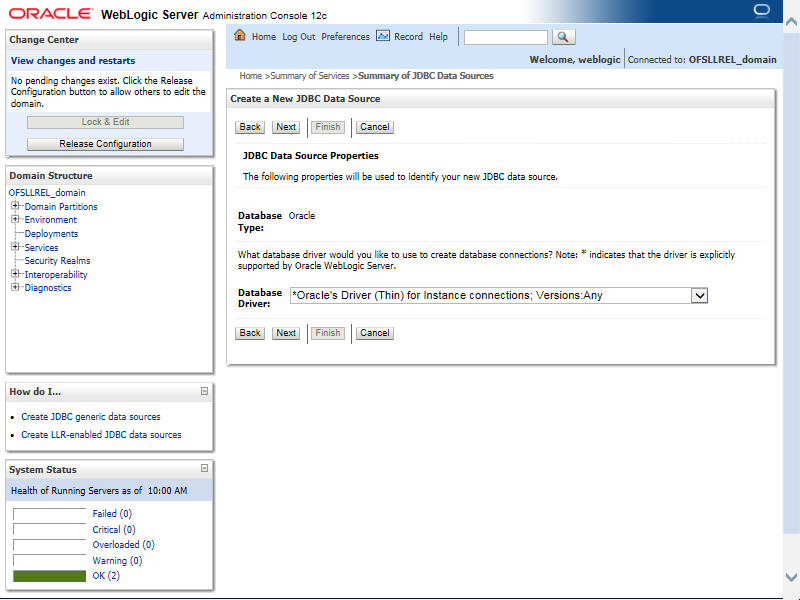Open the Database Driver dropdown
The width and height of the screenshot is (800, 600).
pyautogui.click(x=699, y=295)
